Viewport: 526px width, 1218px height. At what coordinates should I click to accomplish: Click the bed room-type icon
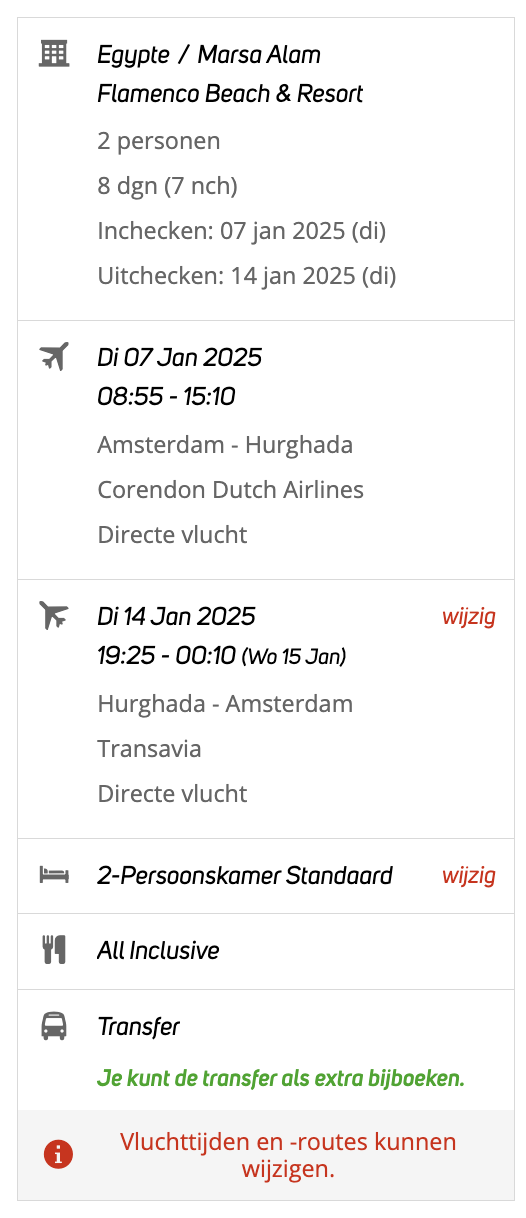54,876
